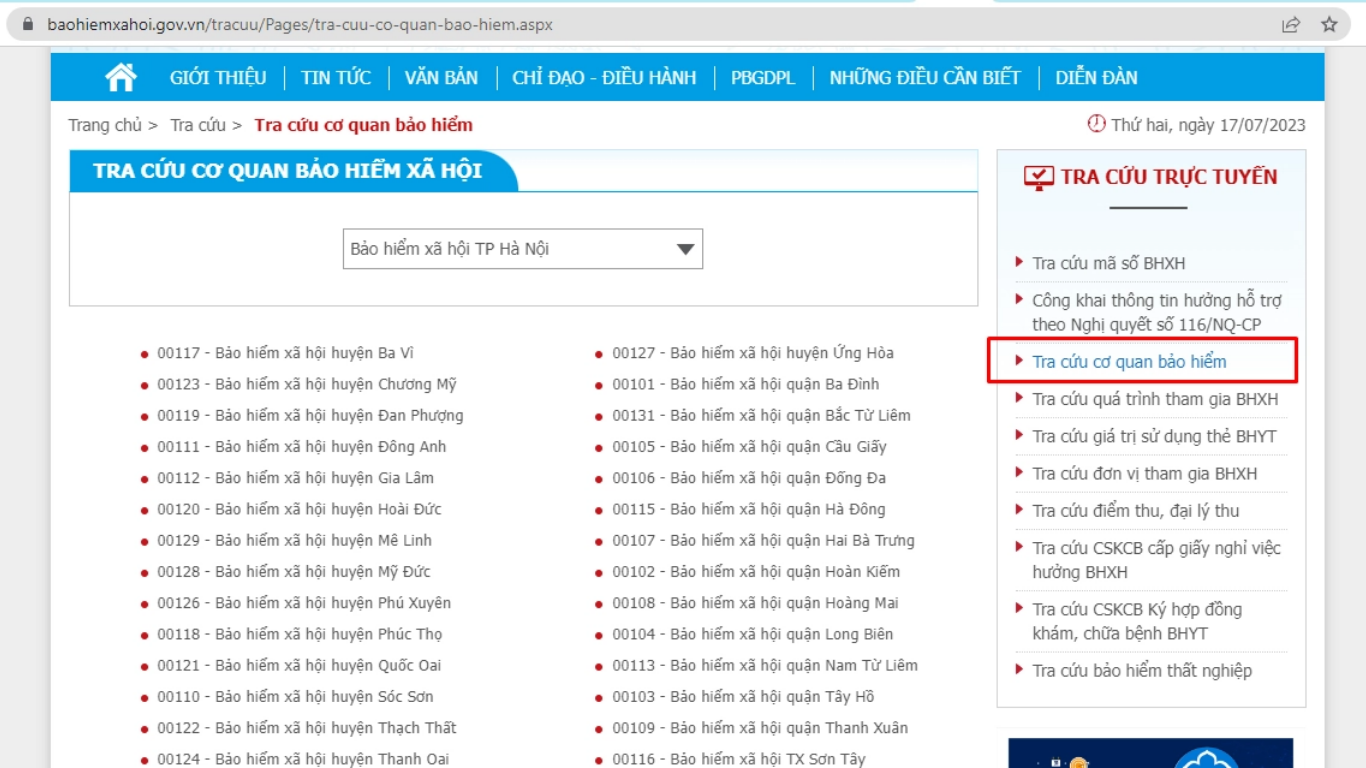Screen dimensions: 1366x768
Task: Navigate to Trang chủ via breadcrumb
Action: 105,125
